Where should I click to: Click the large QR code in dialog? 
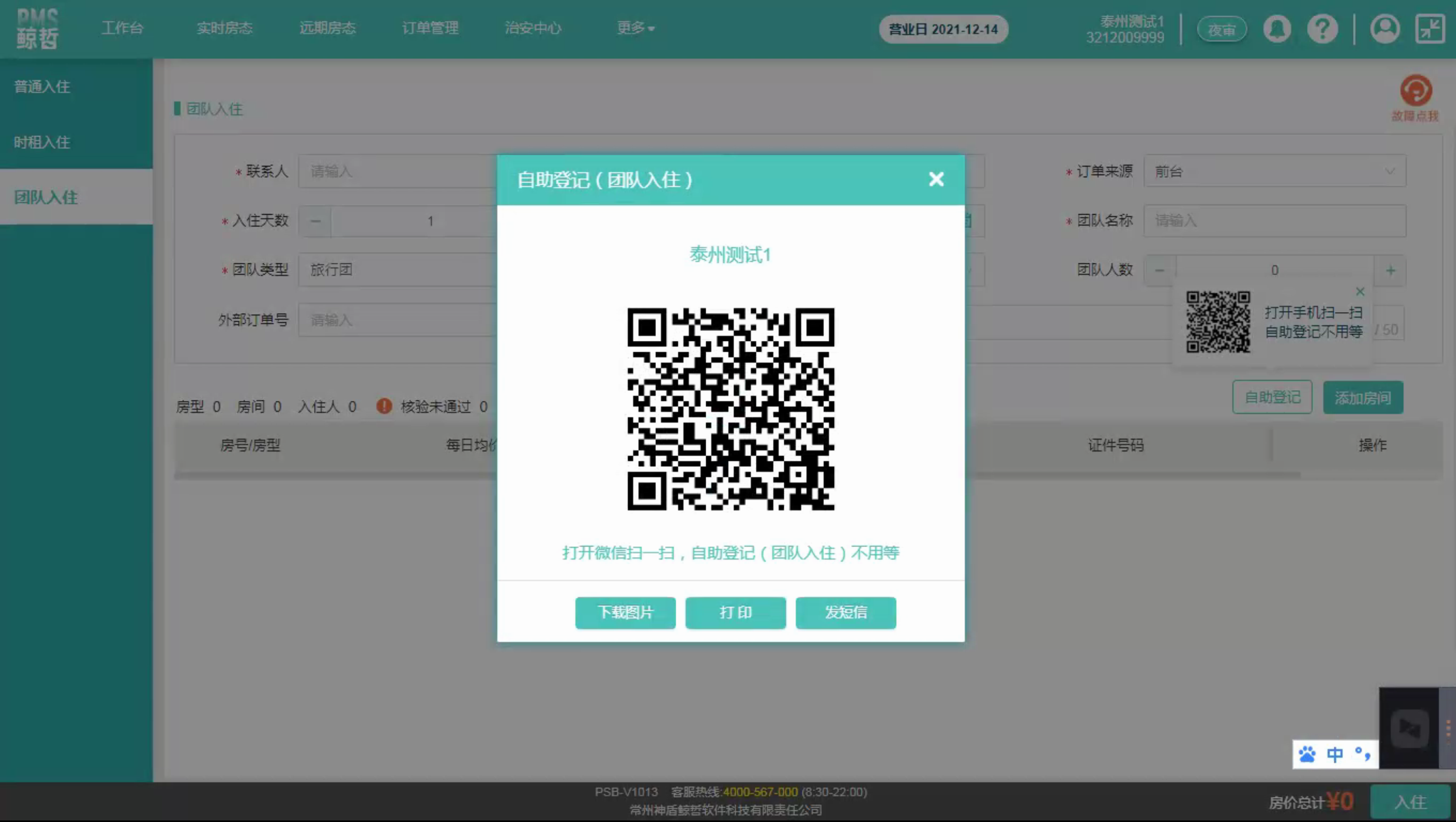tap(730, 409)
